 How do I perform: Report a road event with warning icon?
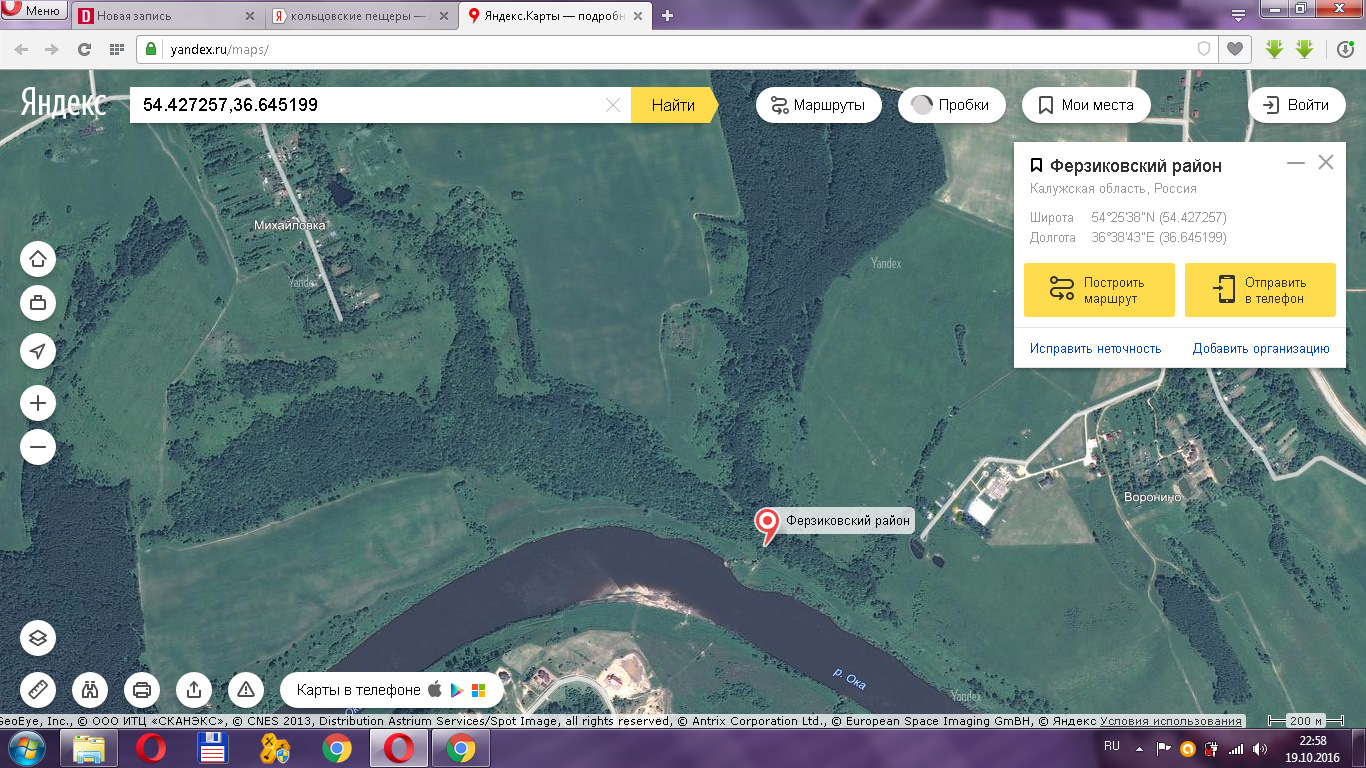click(x=246, y=689)
